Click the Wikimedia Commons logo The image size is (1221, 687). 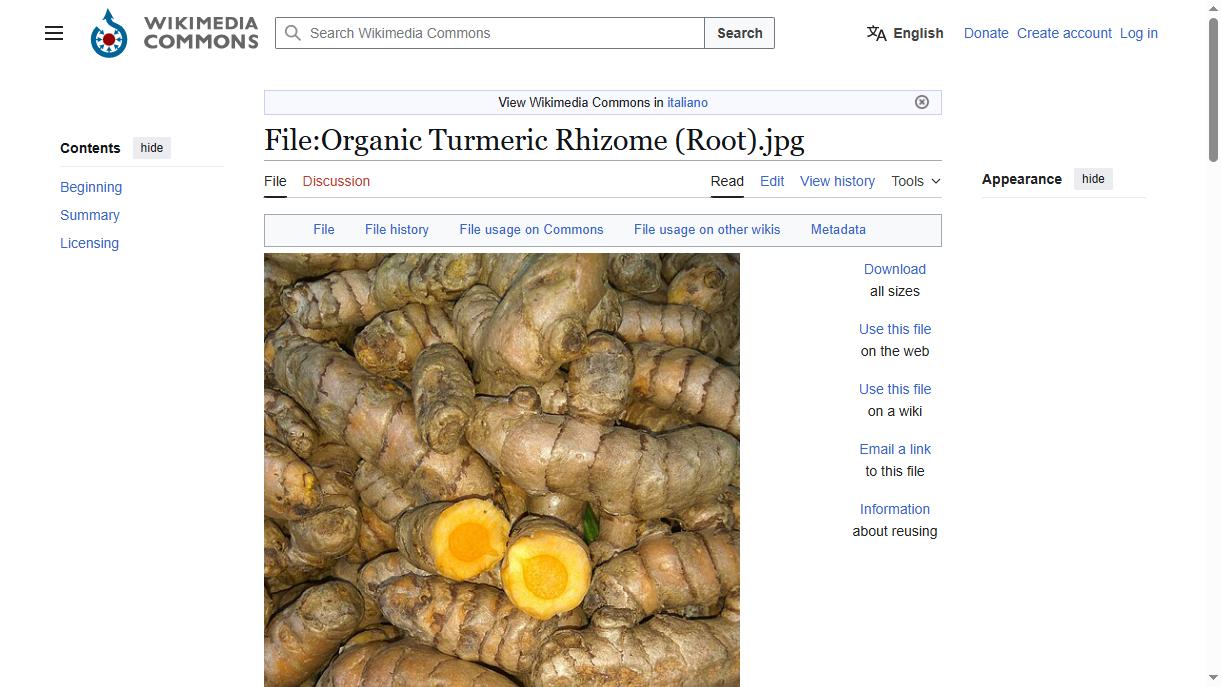[x=175, y=33]
